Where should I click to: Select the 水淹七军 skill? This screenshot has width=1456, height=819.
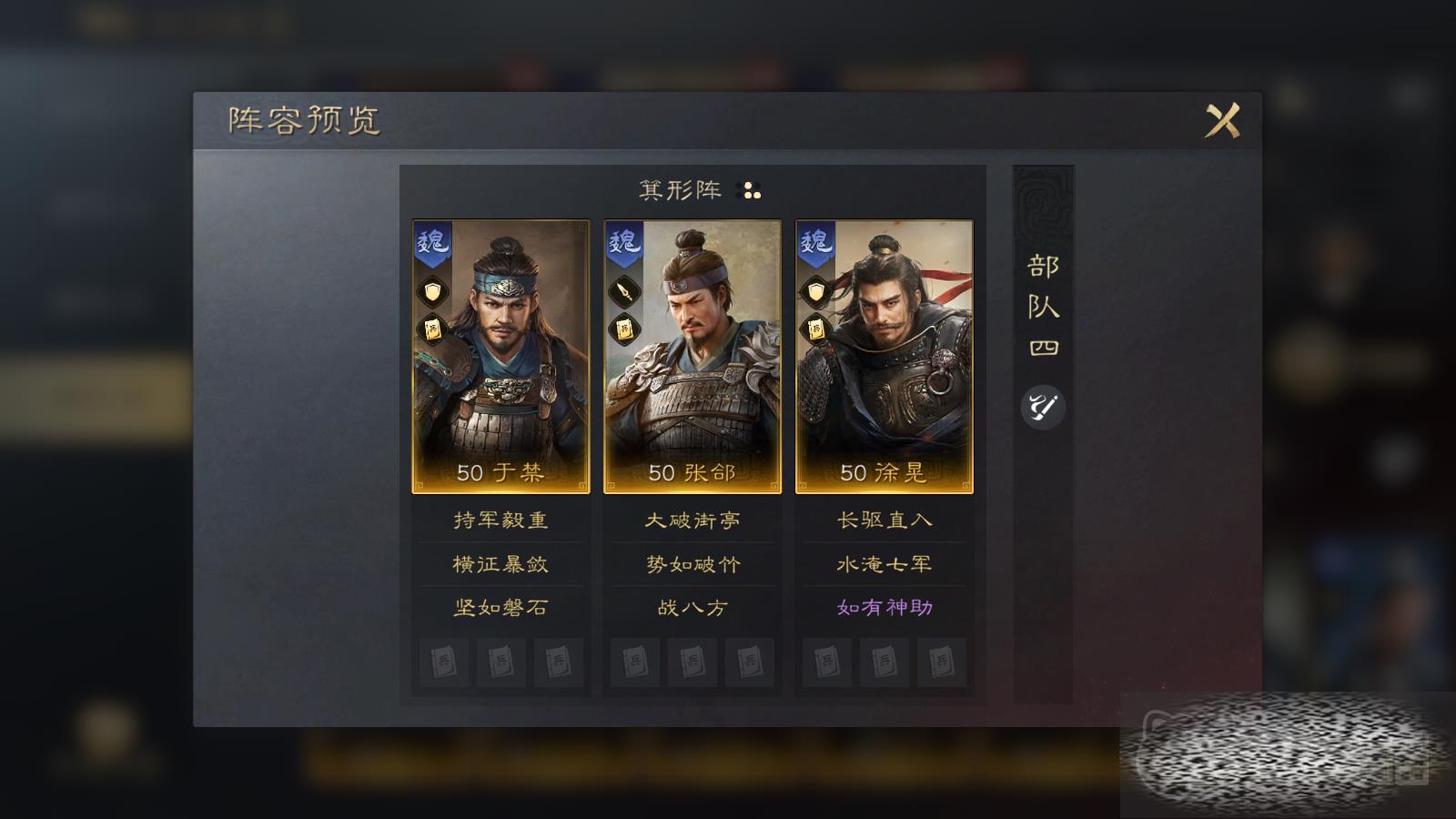[885, 564]
